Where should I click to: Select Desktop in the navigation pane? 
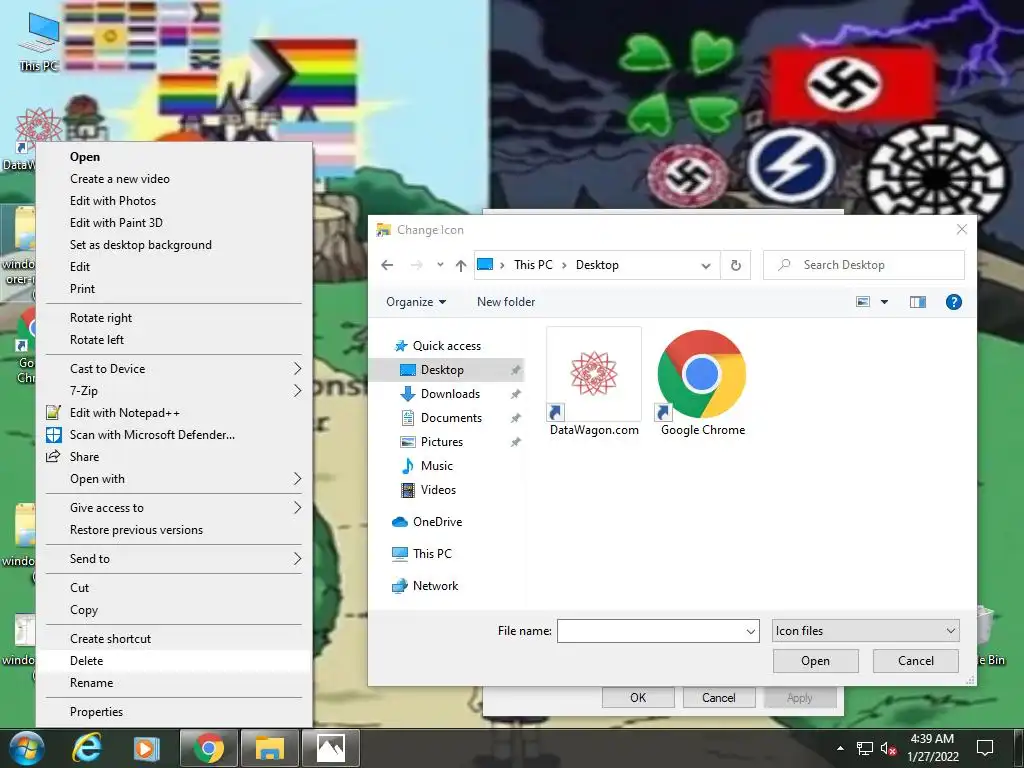pyautogui.click(x=447, y=370)
